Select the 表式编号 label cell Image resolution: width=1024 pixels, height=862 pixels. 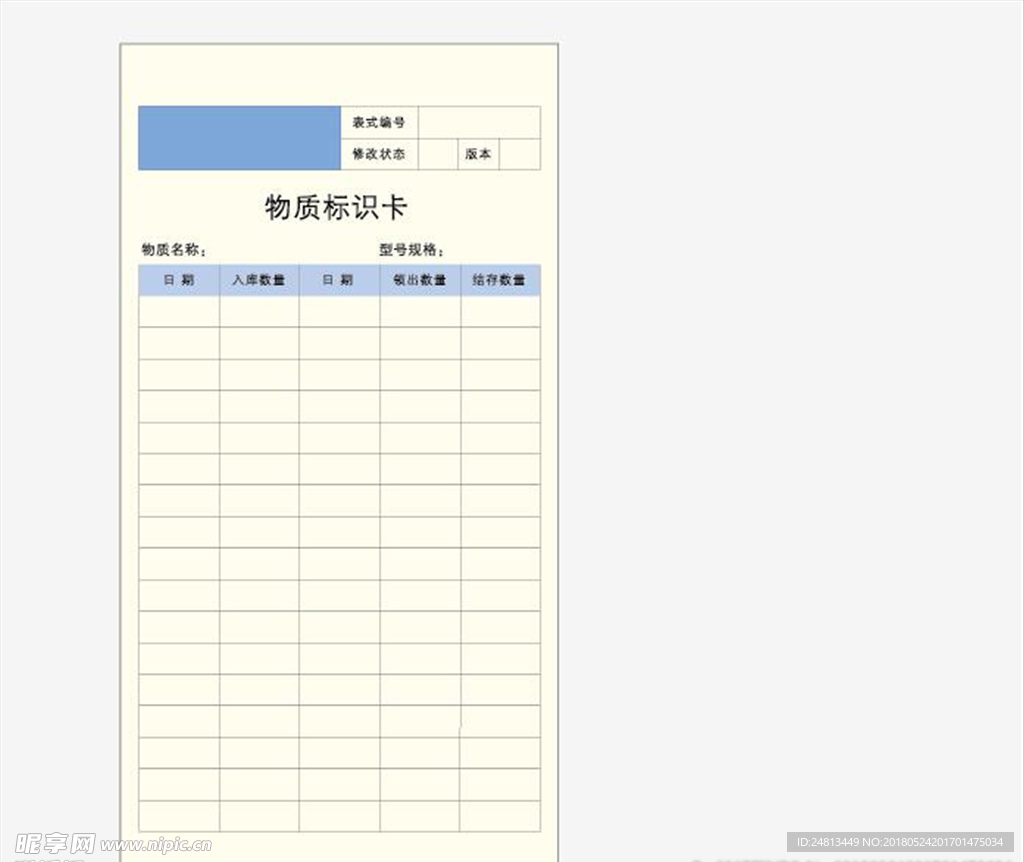coord(379,122)
